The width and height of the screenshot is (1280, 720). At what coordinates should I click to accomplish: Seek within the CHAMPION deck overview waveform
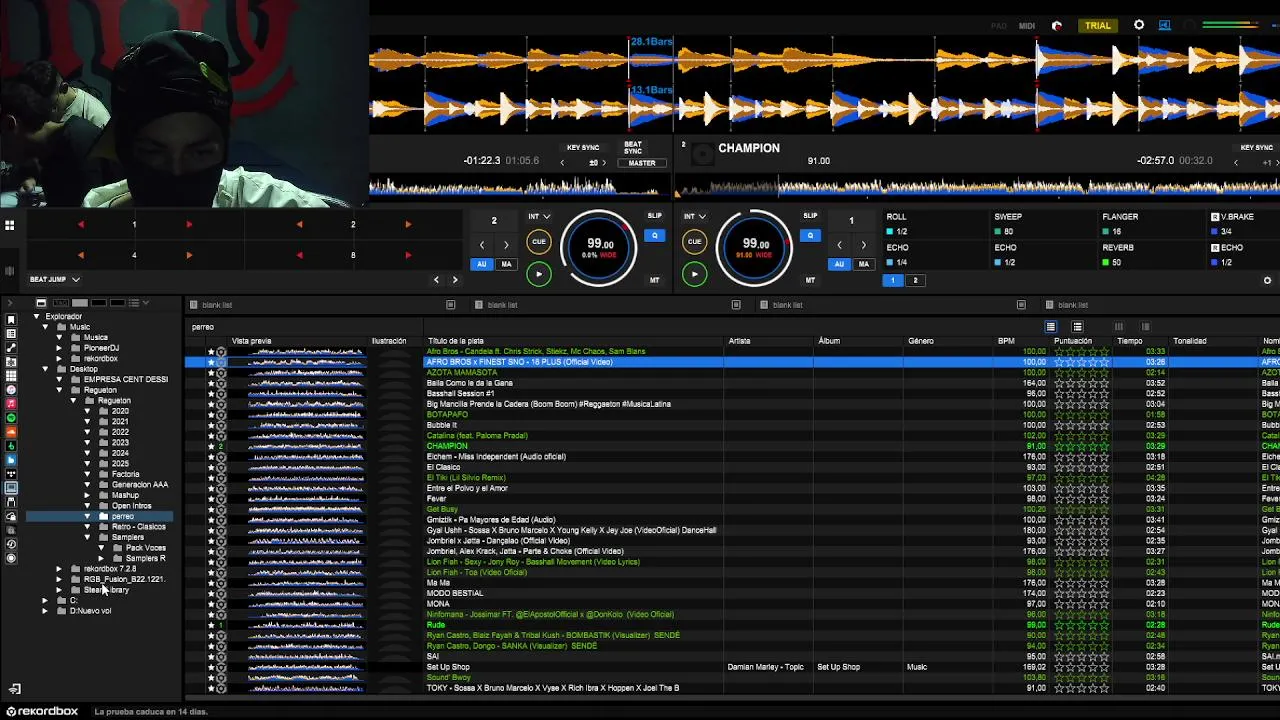977,187
